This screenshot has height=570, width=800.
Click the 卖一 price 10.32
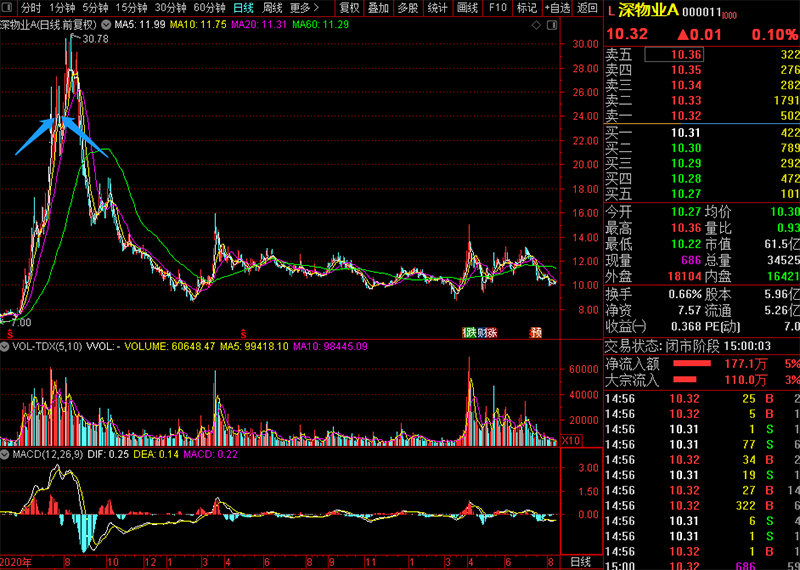tap(686, 115)
